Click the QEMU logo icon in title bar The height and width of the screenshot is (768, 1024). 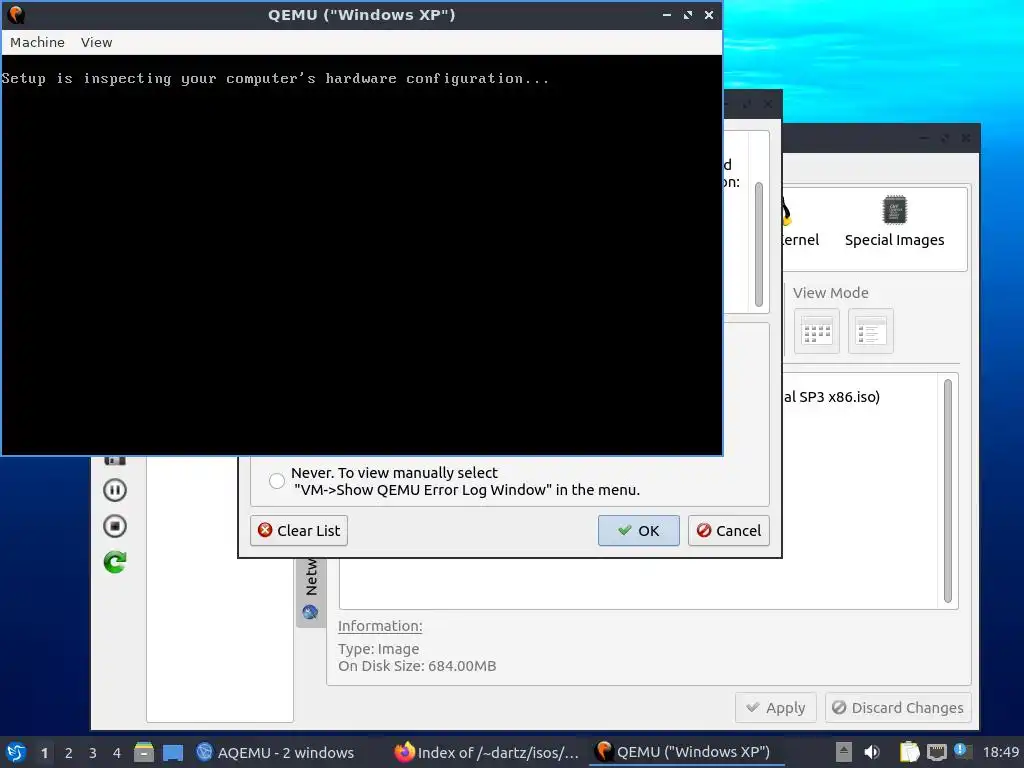(x=16, y=14)
